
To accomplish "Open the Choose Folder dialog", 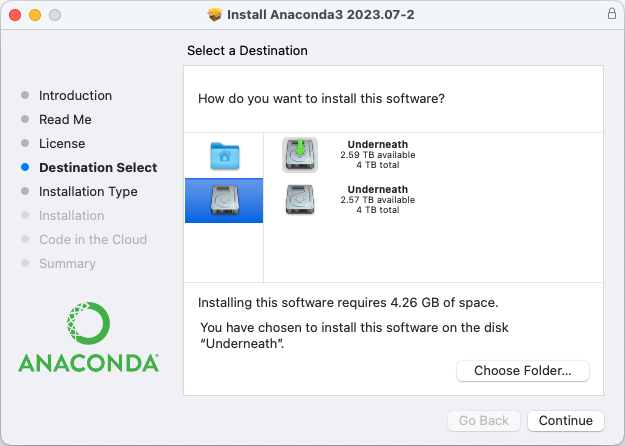I will 523,371.
